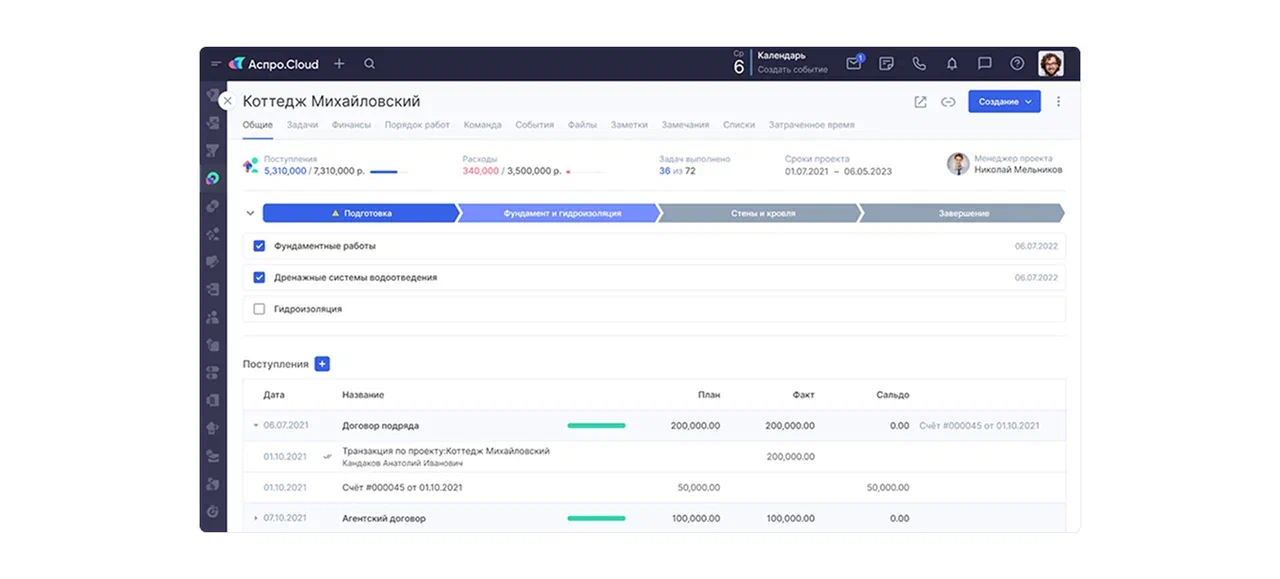
Task: Uncheck the Фундаментные работы checkbox
Action: coord(259,246)
